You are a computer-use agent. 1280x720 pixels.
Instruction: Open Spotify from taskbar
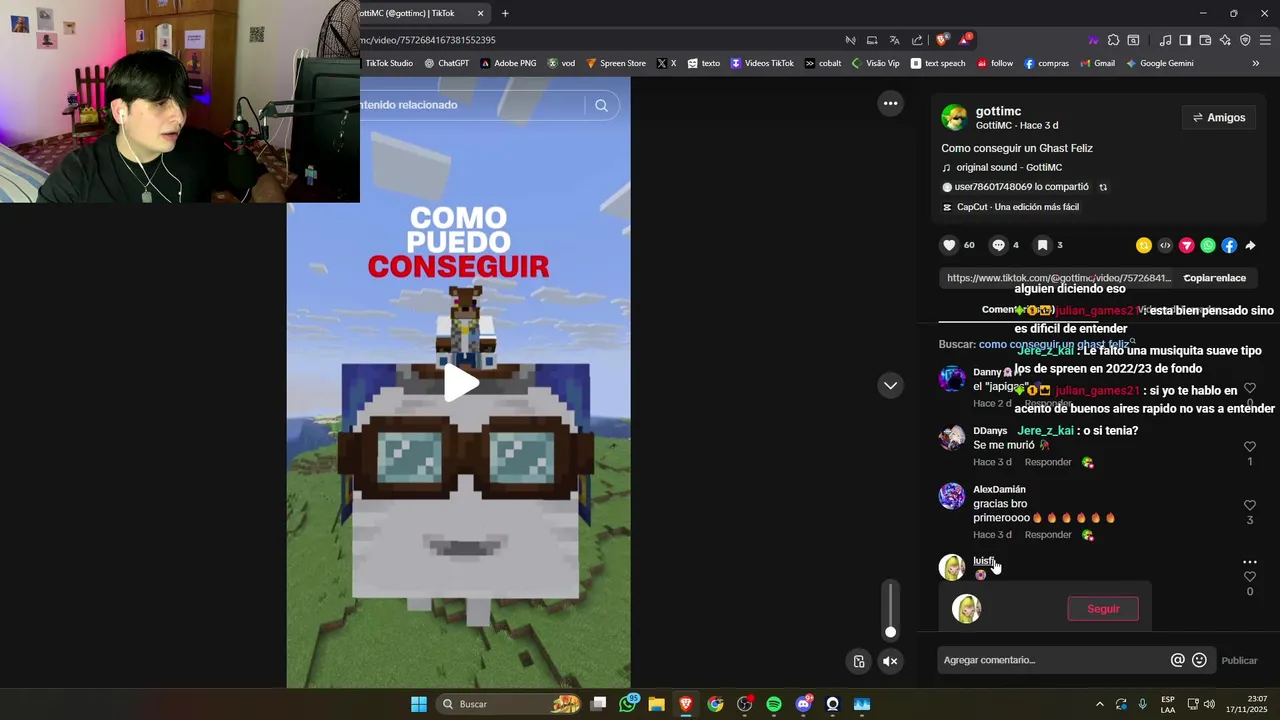(x=774, y=704)
